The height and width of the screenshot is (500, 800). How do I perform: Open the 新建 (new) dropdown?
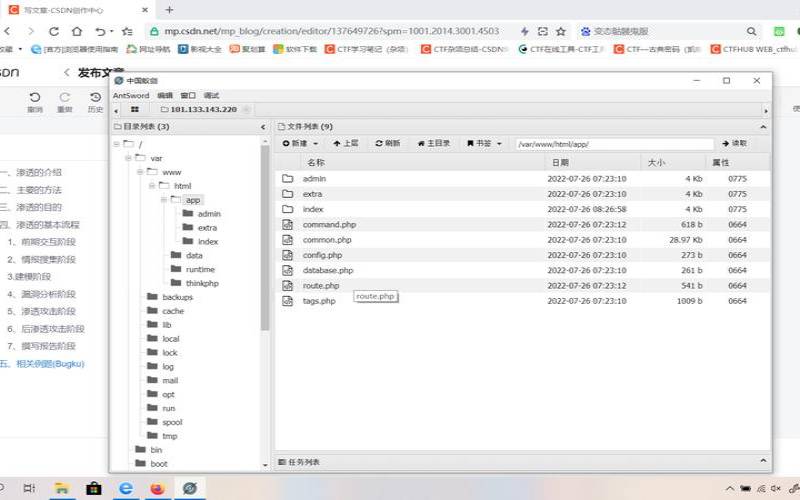coord(297,143)
